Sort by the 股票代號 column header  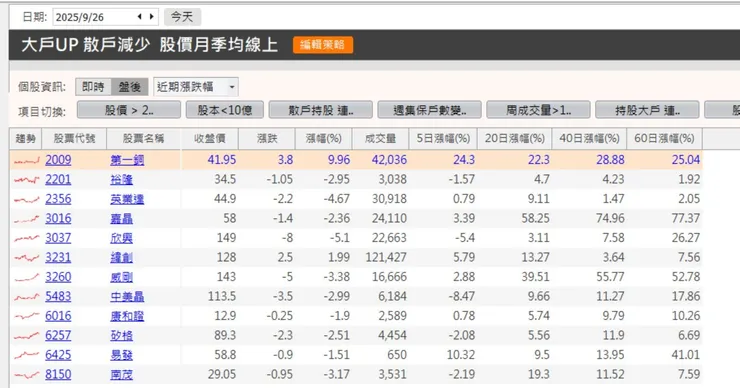pyautogui.click(x=74, y=139)
